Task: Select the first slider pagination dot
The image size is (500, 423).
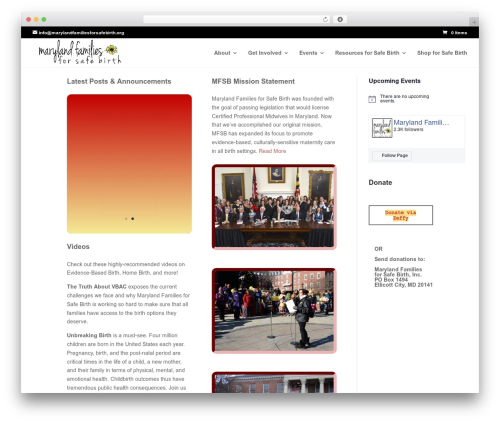Action: [x=126, y=219]
